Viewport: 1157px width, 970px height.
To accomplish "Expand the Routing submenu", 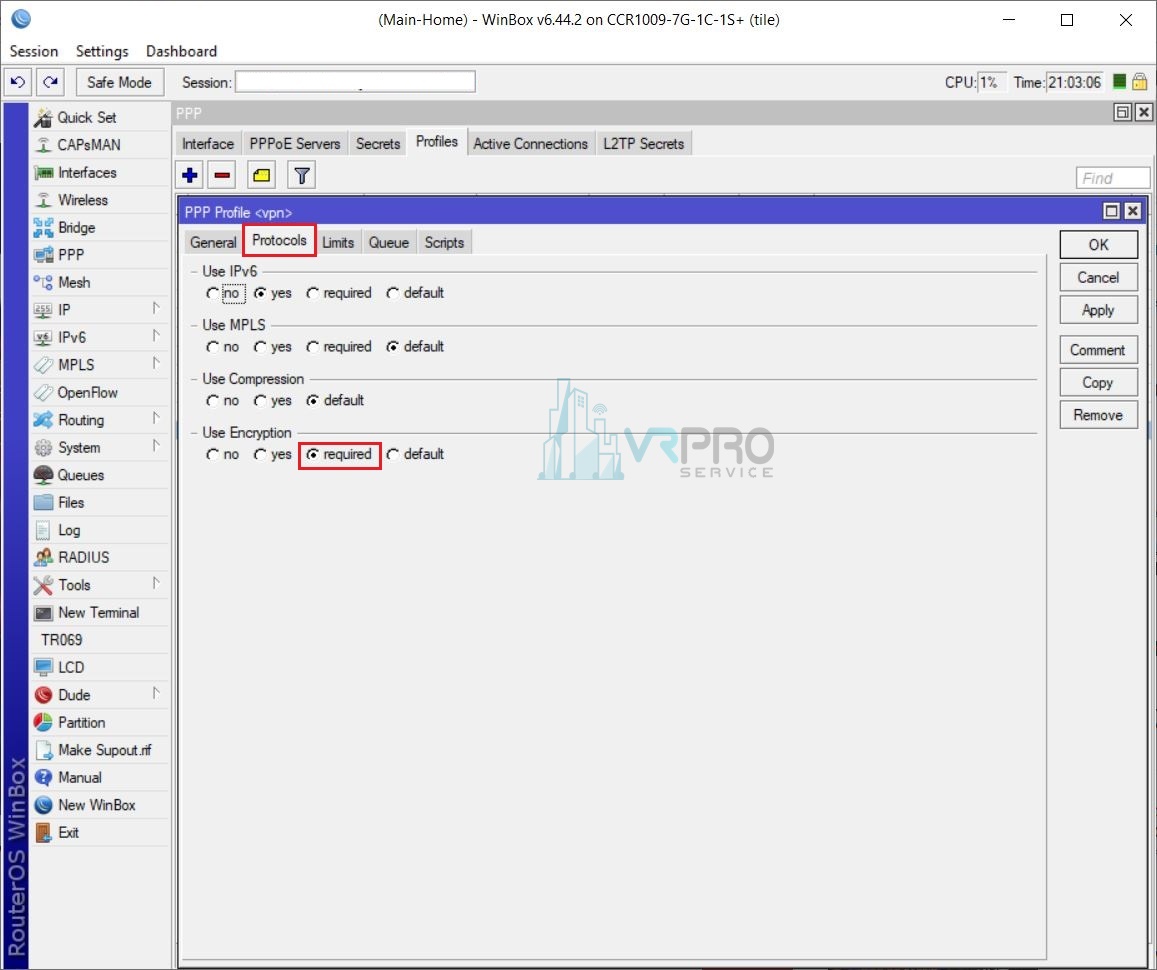I will pyautogui.click(x=156, y=418).
